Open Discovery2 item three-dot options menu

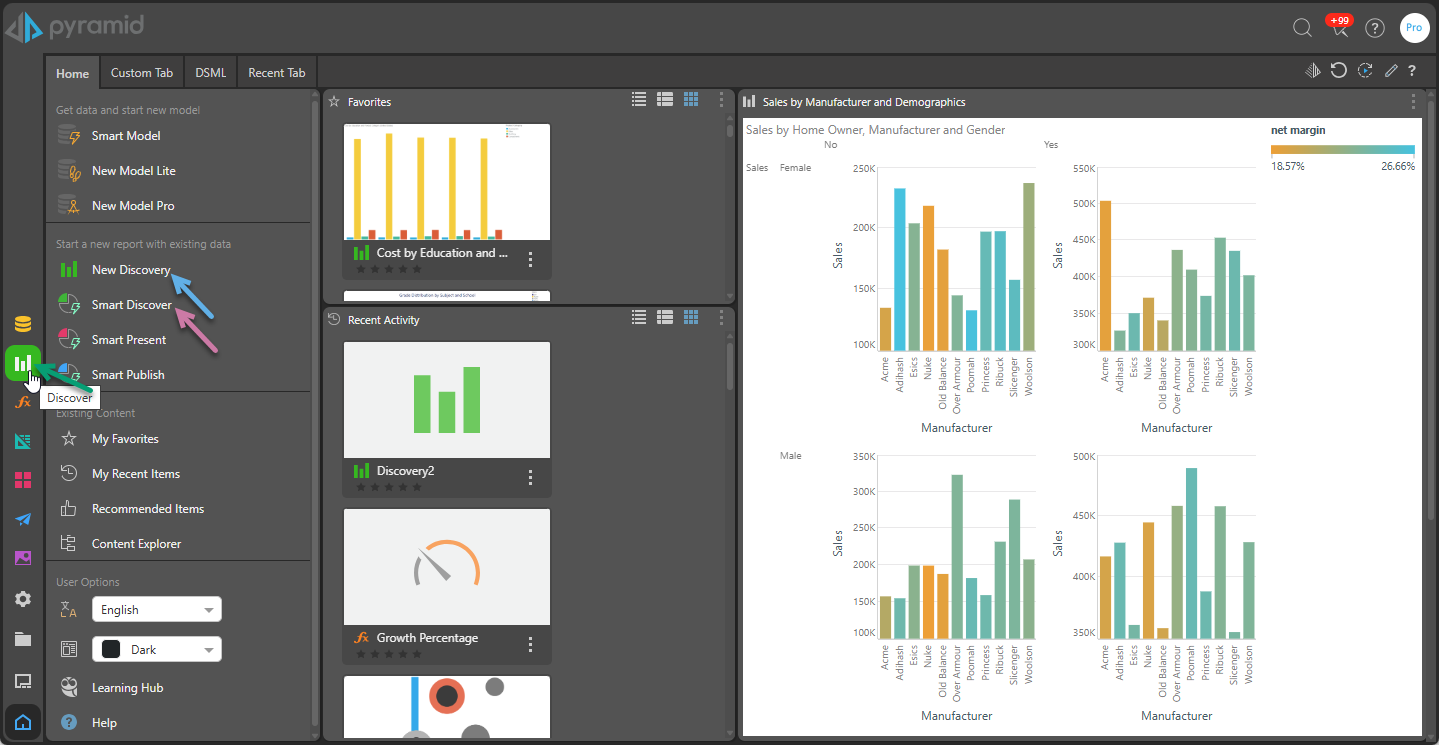click(x=531, y=477)
